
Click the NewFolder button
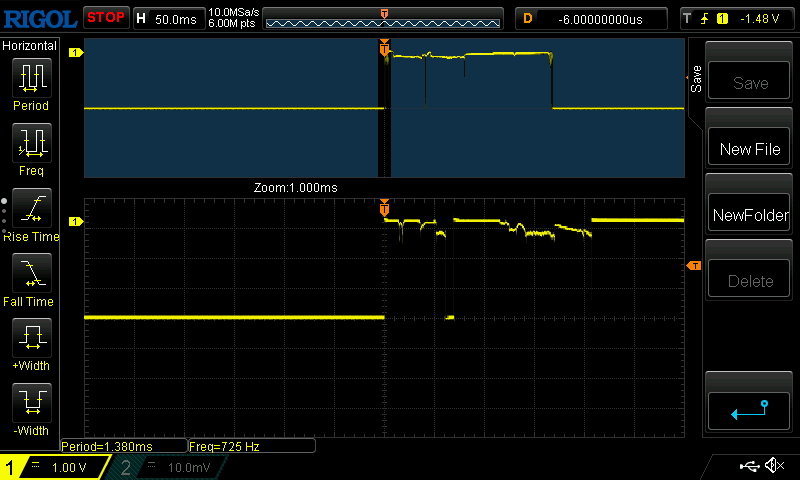click(750, 215)
